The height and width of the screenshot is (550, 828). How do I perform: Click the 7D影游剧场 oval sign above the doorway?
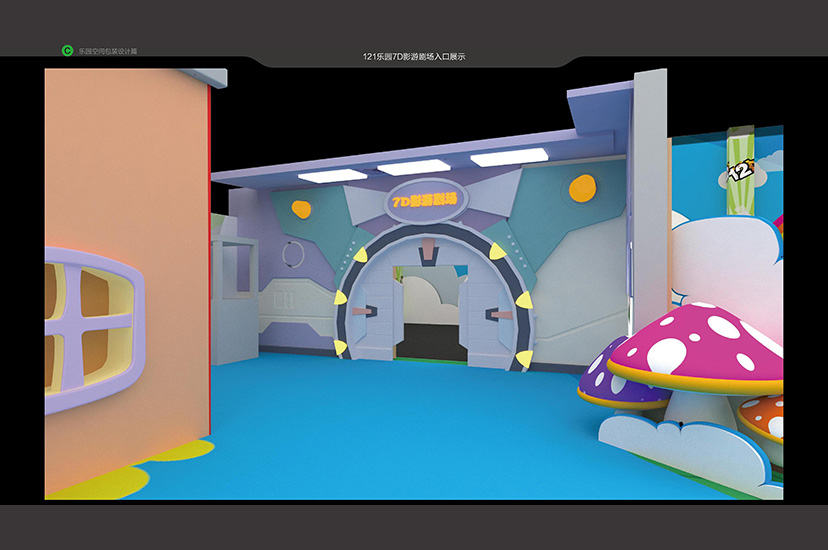423,200
